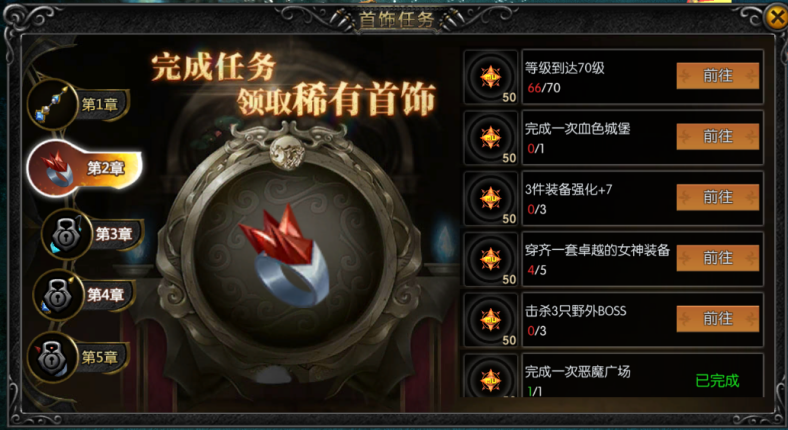Close the 首饰任务 window

coord(775,19)
